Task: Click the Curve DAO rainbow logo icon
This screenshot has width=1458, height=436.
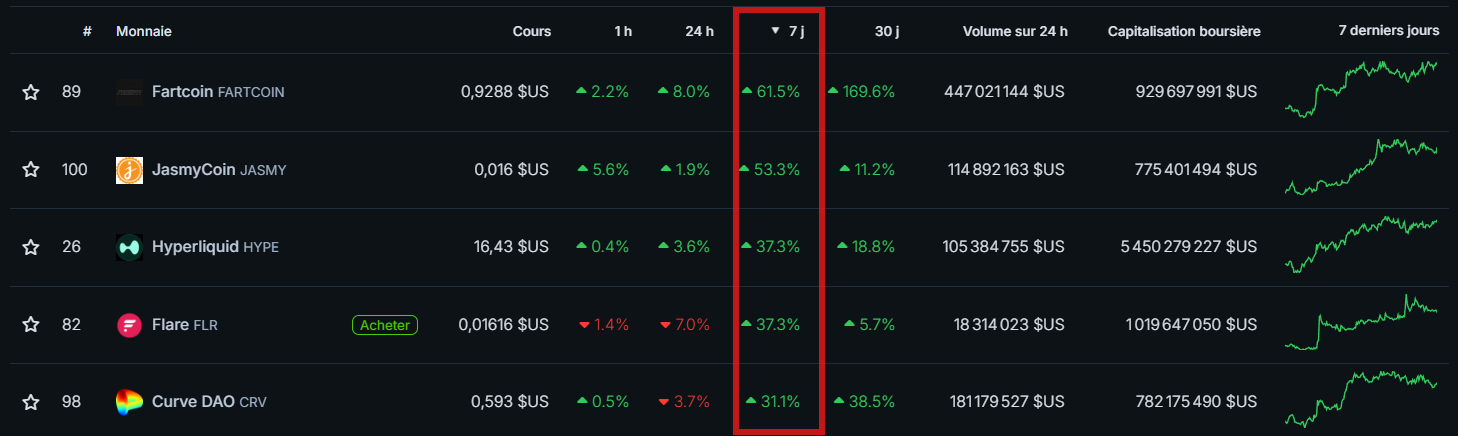Action: coord(130,402)
